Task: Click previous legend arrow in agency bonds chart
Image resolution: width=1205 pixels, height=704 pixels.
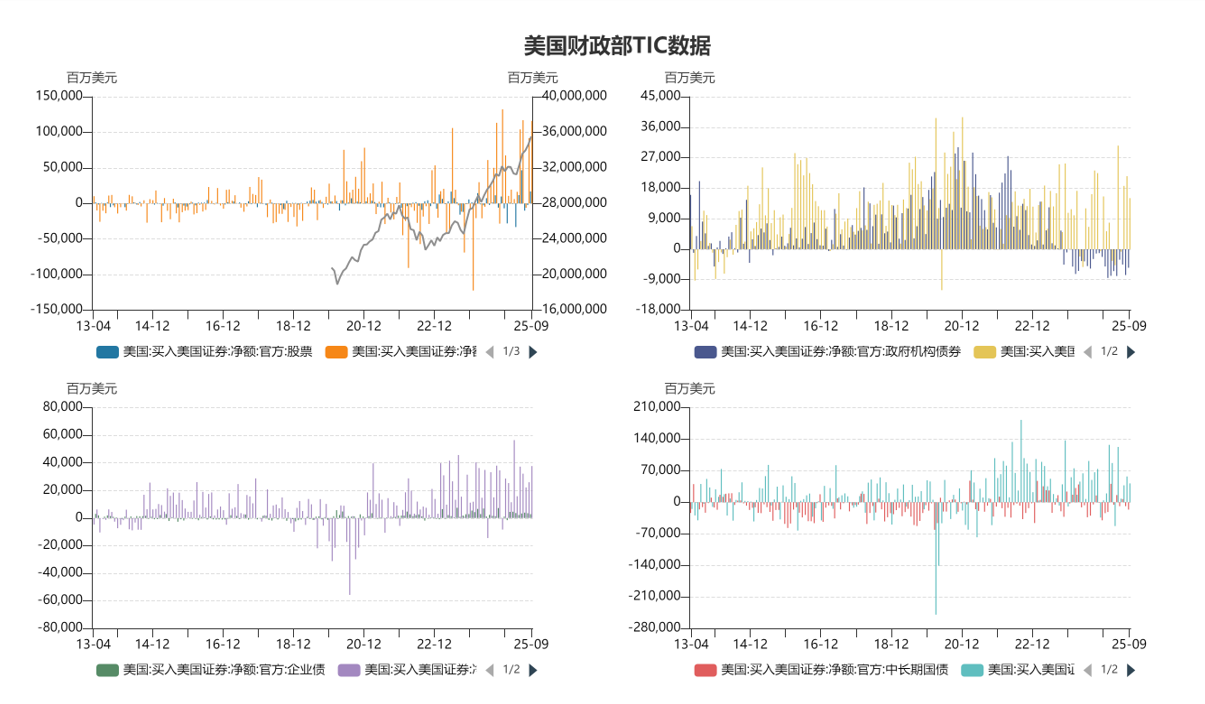Action: pos(1087,352)
